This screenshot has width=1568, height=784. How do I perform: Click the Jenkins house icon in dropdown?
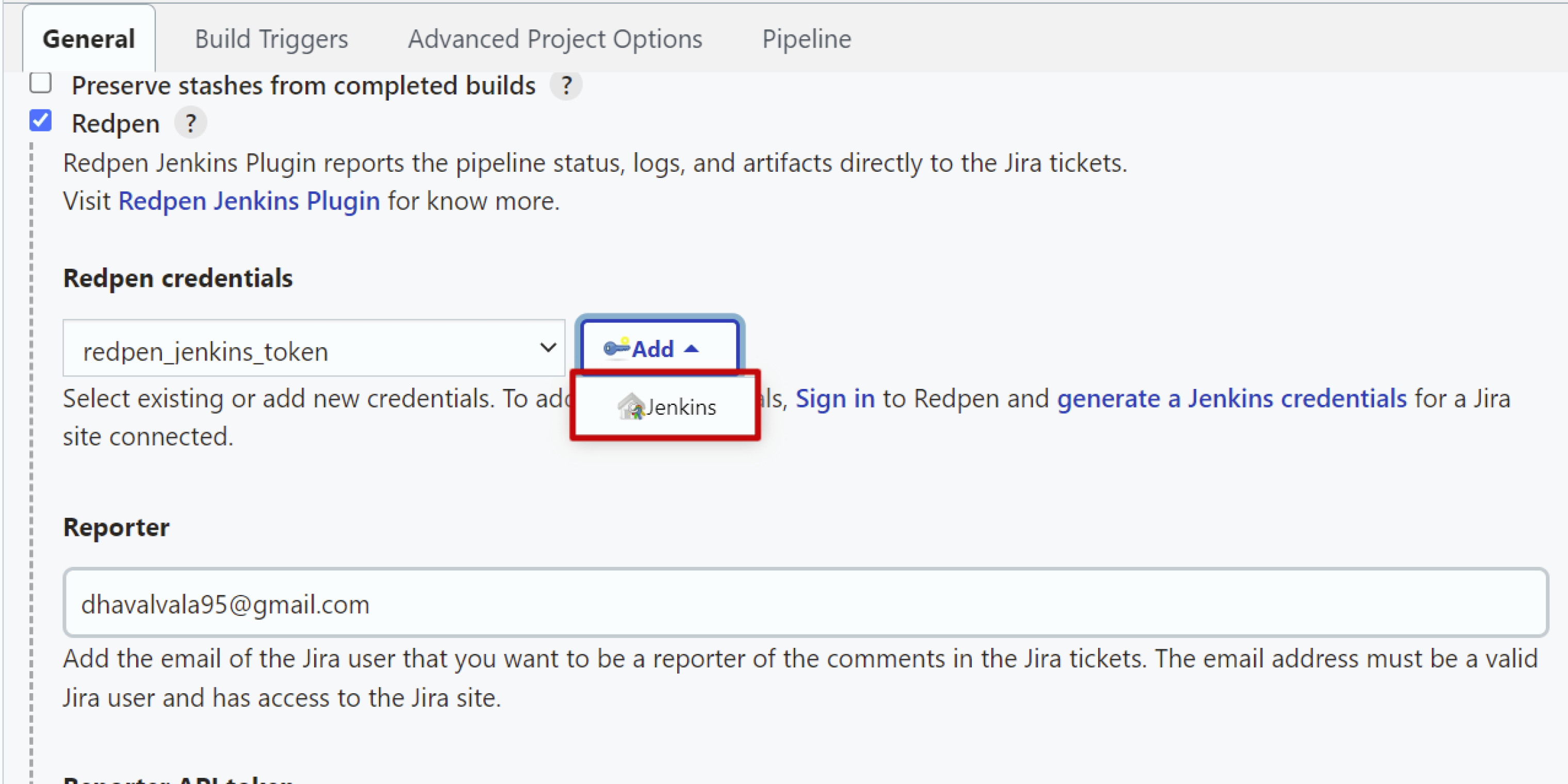click(x=631, y=406)
